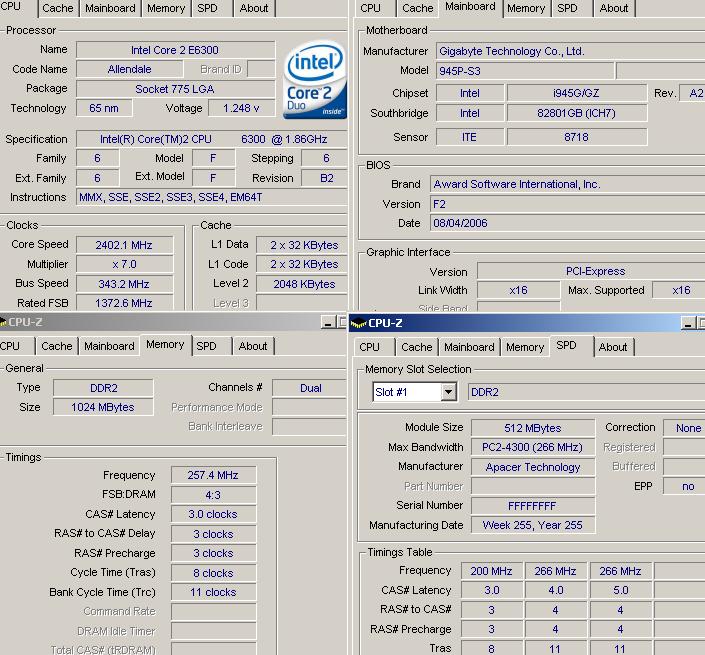
Task: Click the CAS# Latency value '3.0 clocks'
Action: (x=214, y=514)
